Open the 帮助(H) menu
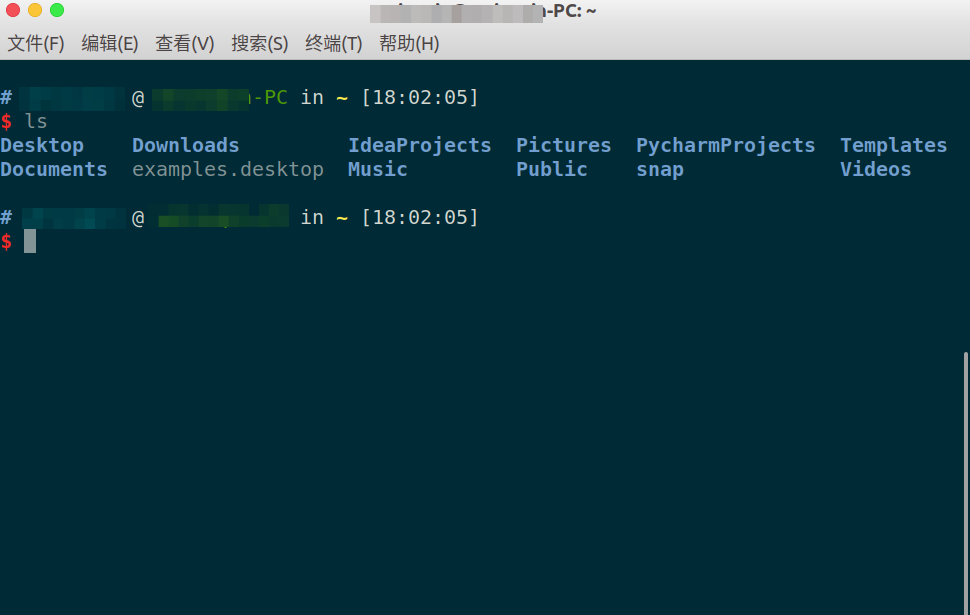 click(409, 44)
